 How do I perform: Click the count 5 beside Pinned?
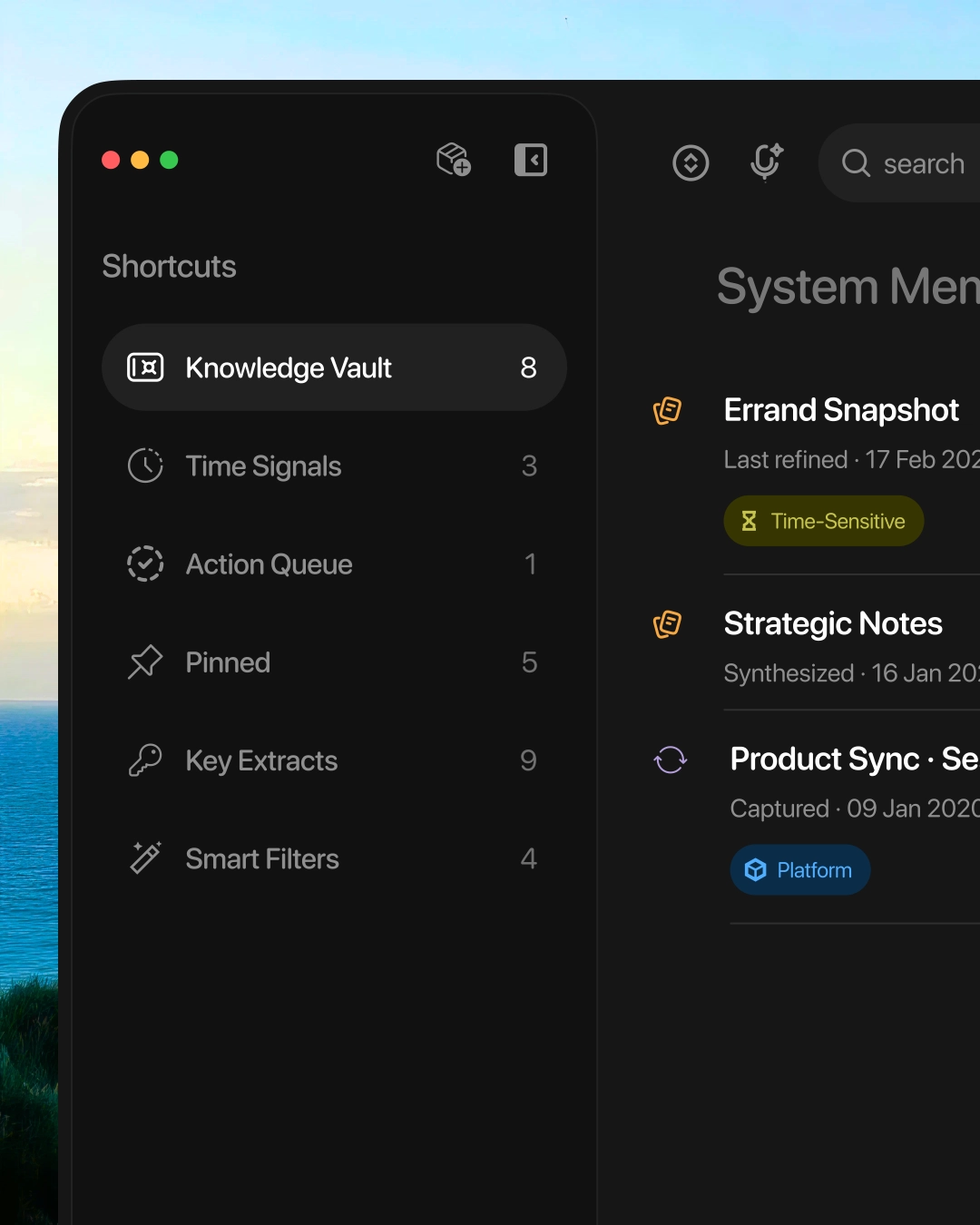tap(529, 662)
